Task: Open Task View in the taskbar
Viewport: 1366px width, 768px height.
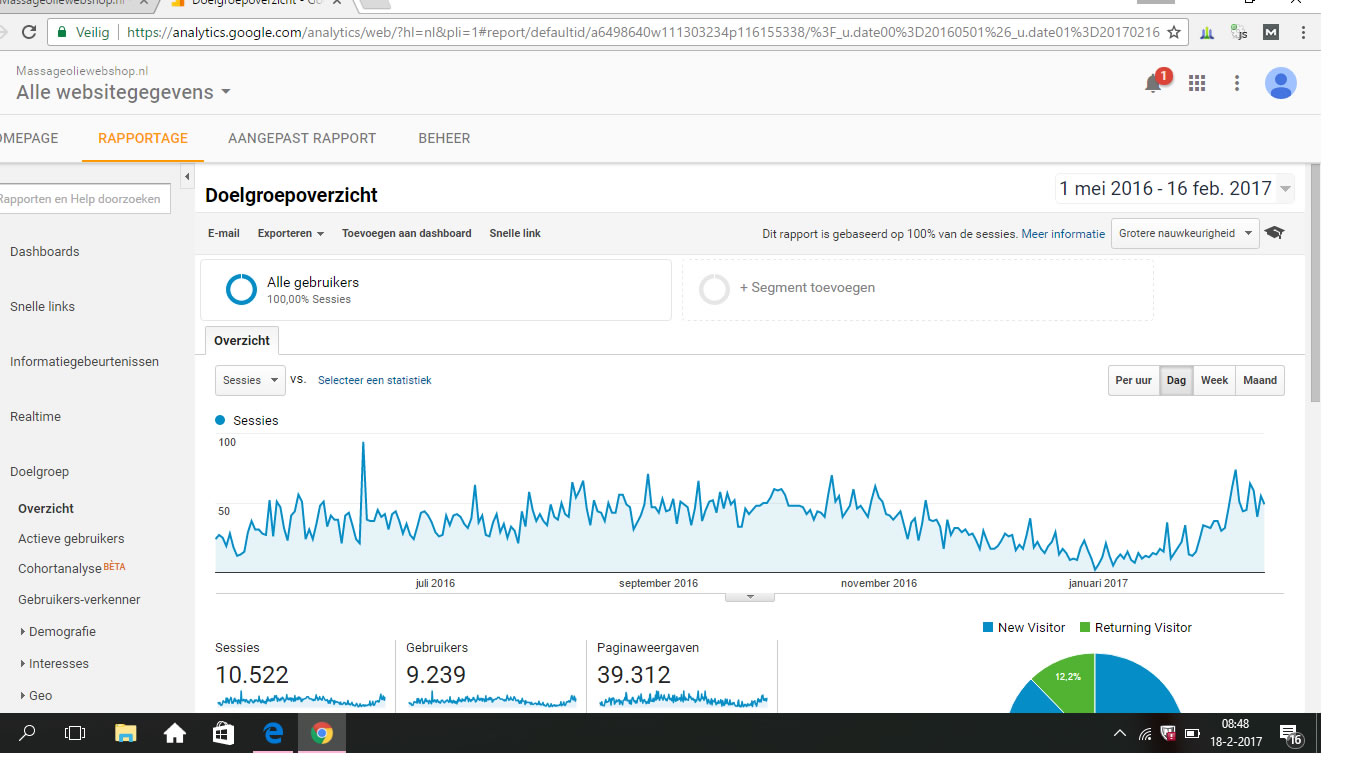Action: click(x=75, y=733)
